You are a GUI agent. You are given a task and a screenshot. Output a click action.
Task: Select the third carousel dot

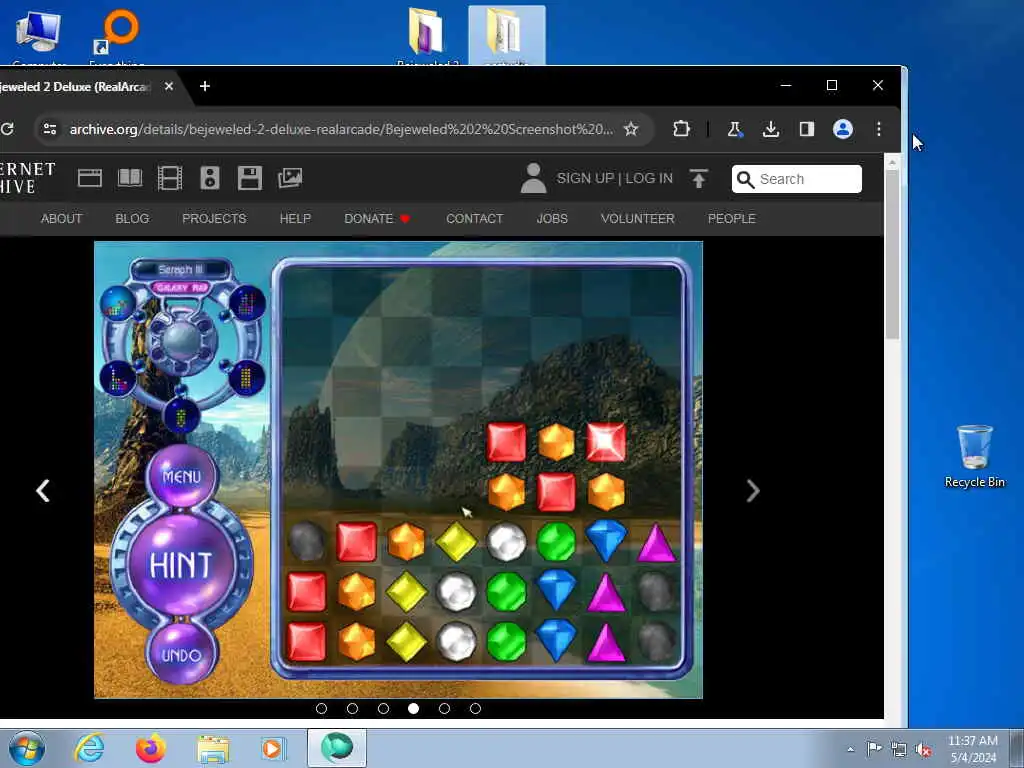point(383,709)
